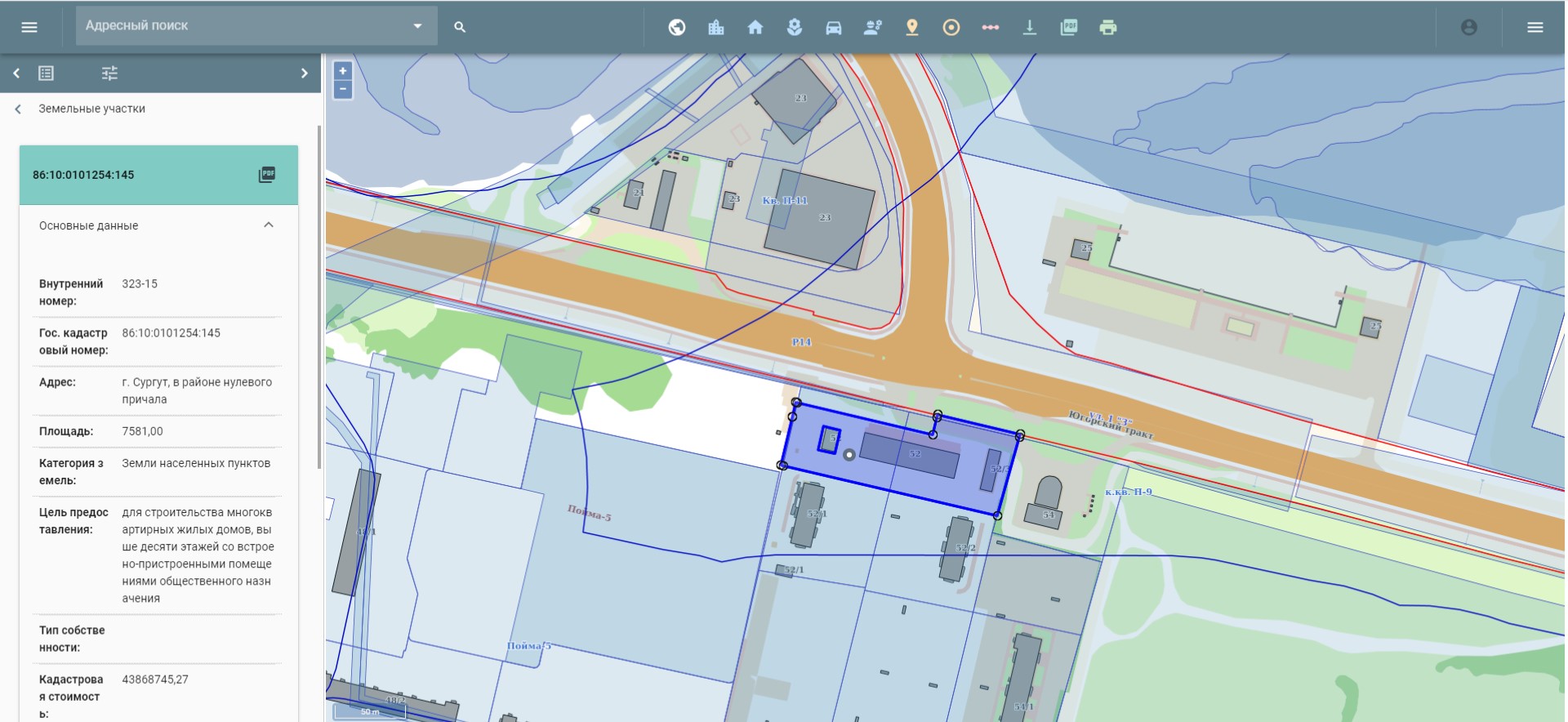Screen dimensions: 1568x722
Task: Collapse the Основные данные section
Action: (269, 225)
